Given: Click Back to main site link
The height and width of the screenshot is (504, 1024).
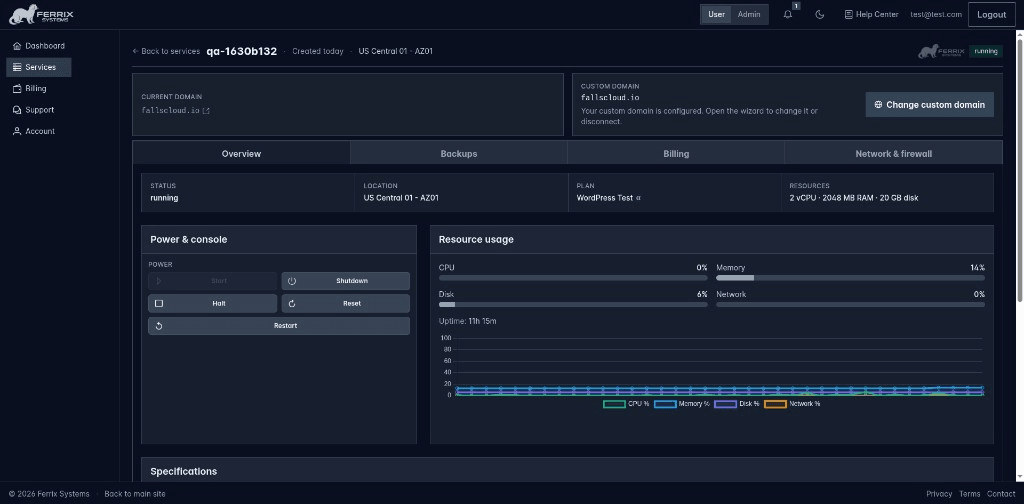Looking at the screenshot, I should tap(135, 494).
